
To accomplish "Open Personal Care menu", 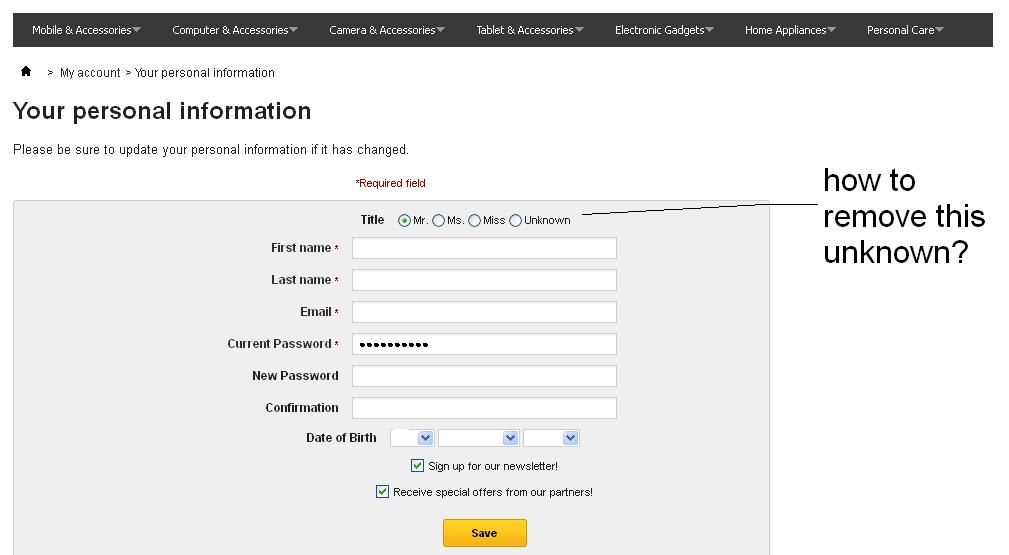I will [905, 30].
